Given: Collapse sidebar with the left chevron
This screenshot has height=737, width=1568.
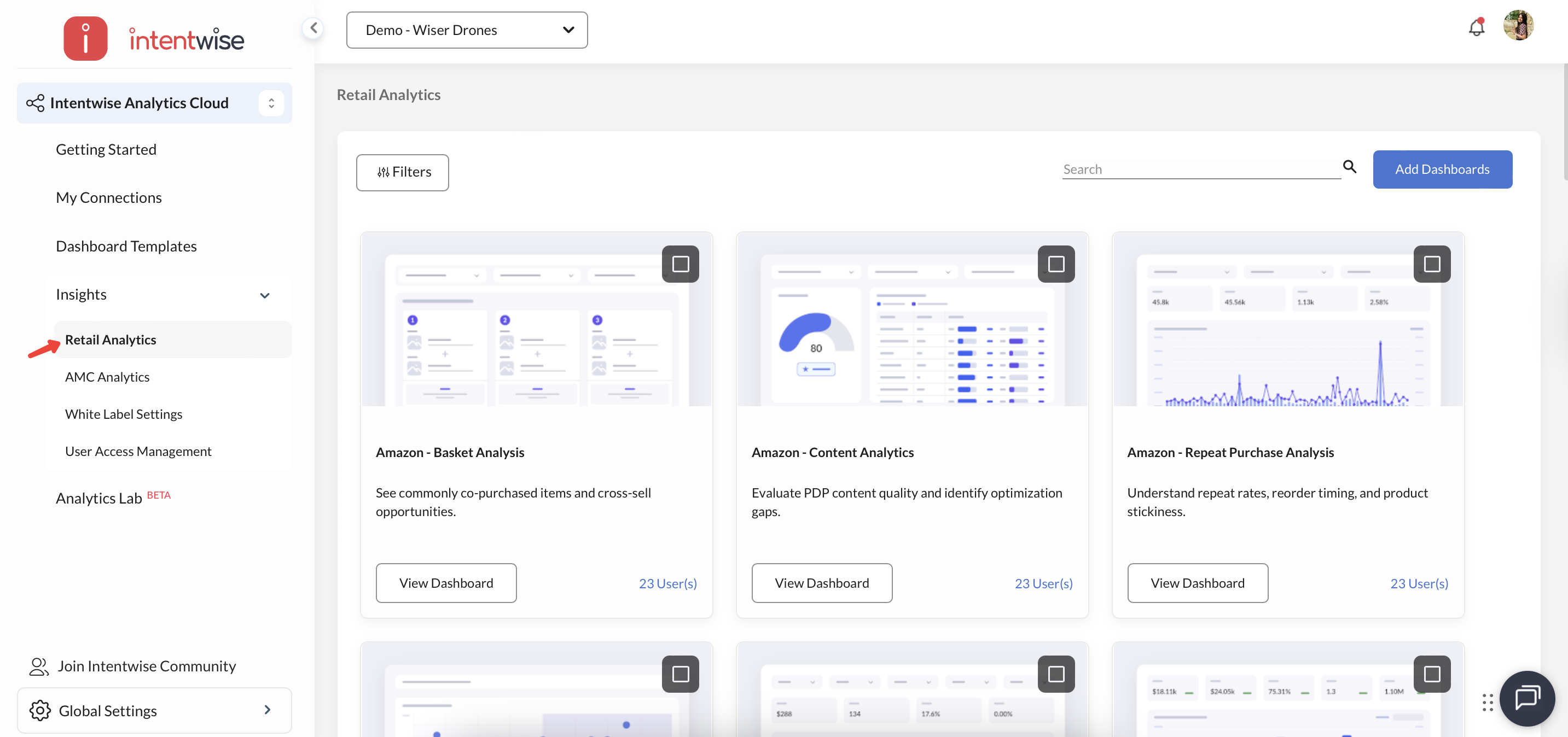Looking at the screenshot, I should [313, 27].
